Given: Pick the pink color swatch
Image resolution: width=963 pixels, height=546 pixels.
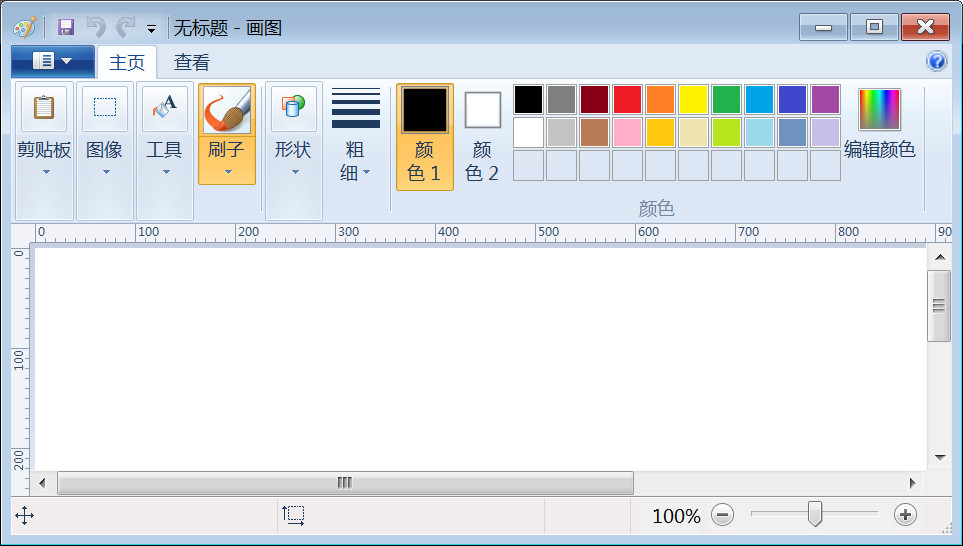Looking at the screenshot, I should pyautogui.click(x=627, y=133).
